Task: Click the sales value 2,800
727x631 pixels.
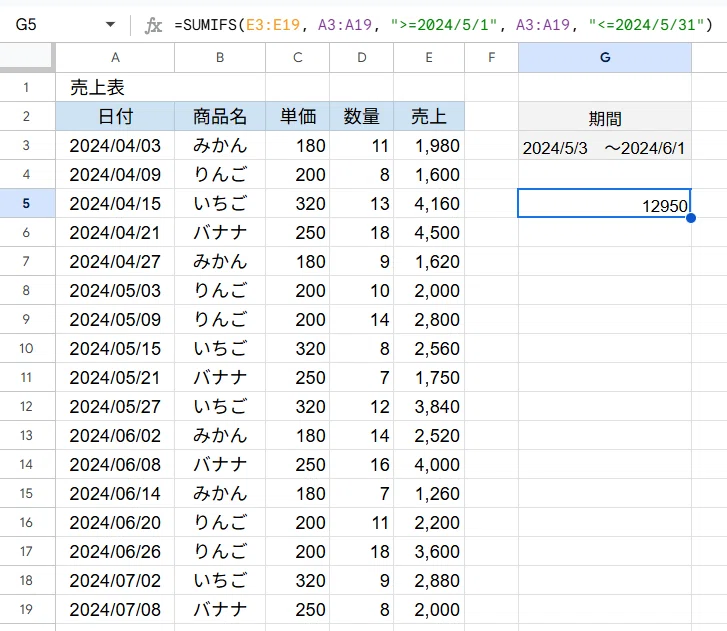Action: tap(429, 319)
